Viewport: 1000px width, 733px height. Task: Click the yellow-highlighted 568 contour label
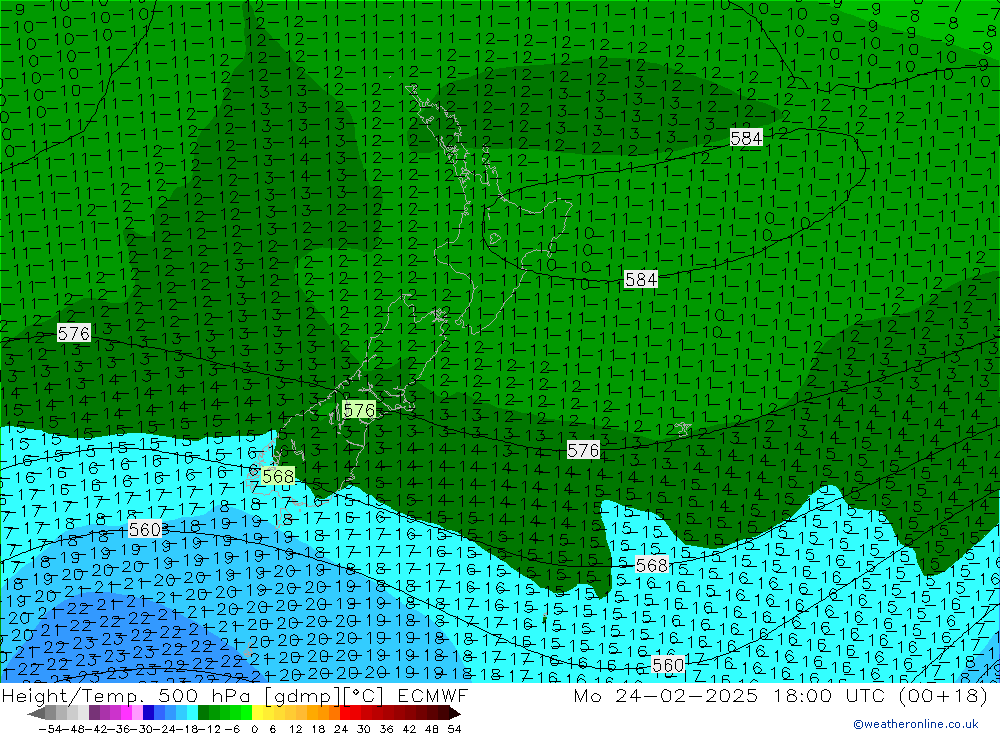(278, 476)
